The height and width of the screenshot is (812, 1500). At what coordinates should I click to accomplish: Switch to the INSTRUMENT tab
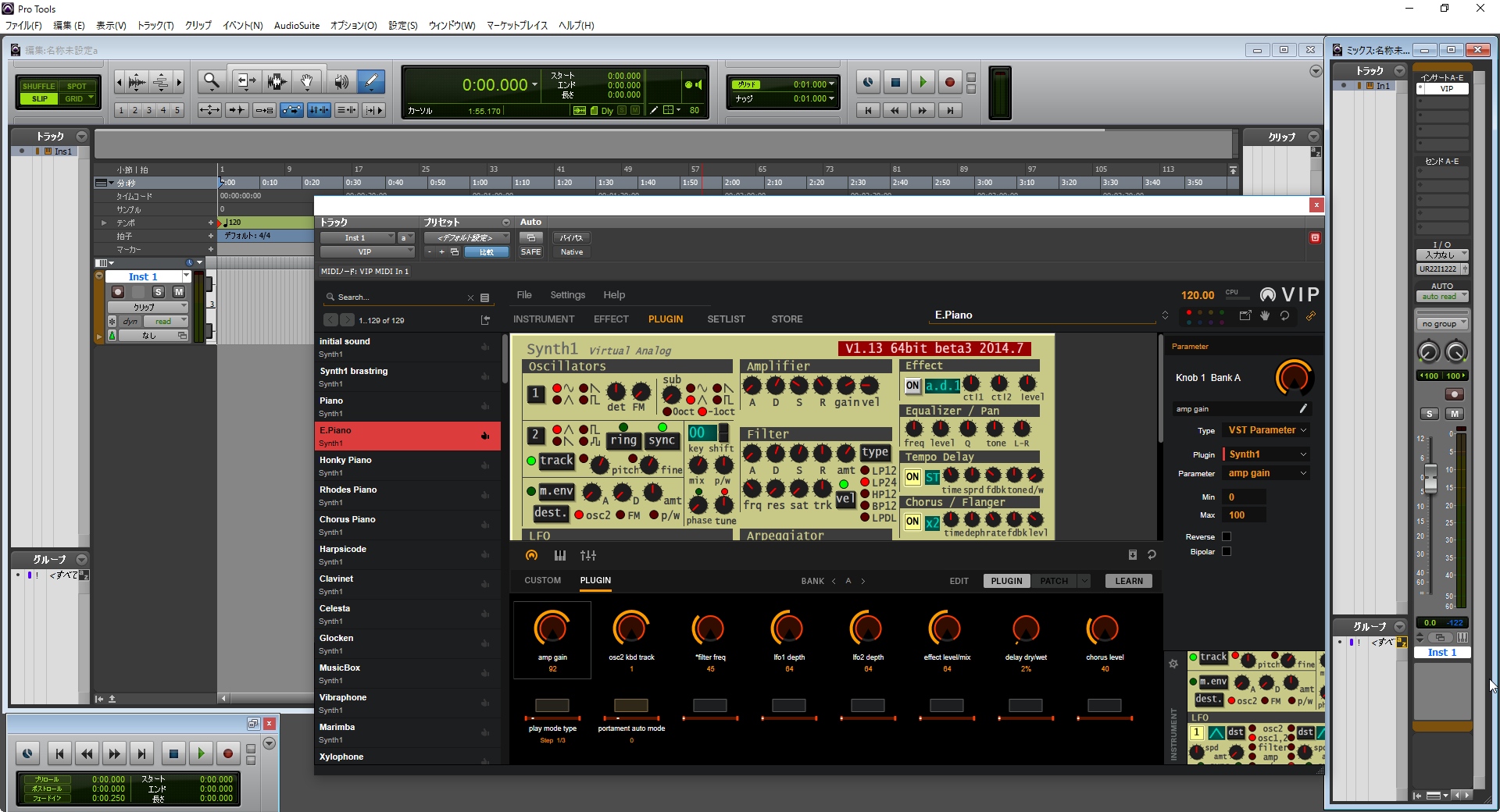pos(544,319)
